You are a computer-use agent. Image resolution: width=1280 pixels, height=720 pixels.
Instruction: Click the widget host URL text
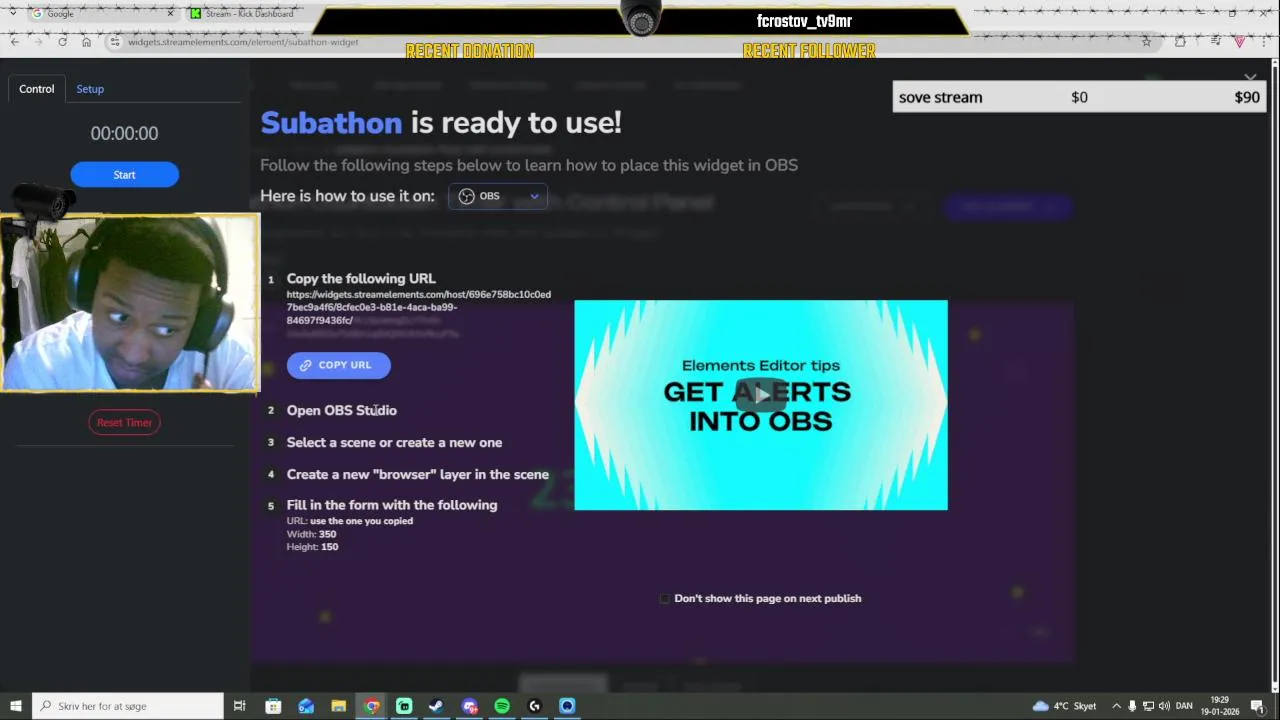click(x=419, y=307)
